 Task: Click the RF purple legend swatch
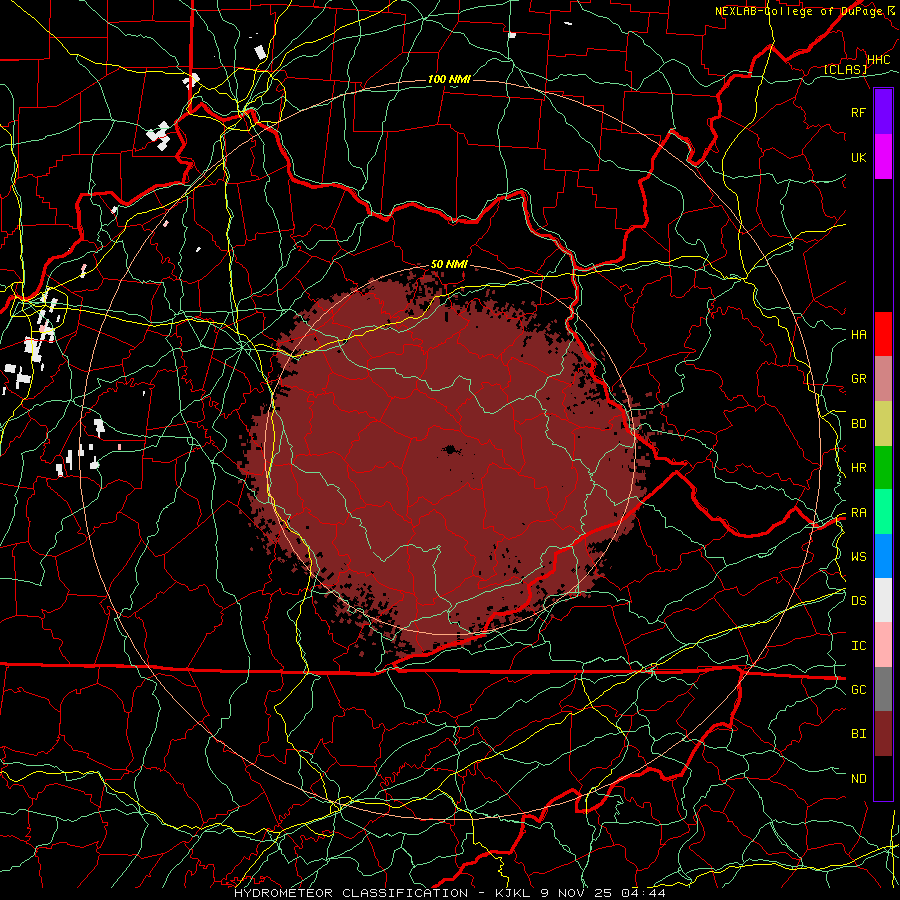click(883, 112)
